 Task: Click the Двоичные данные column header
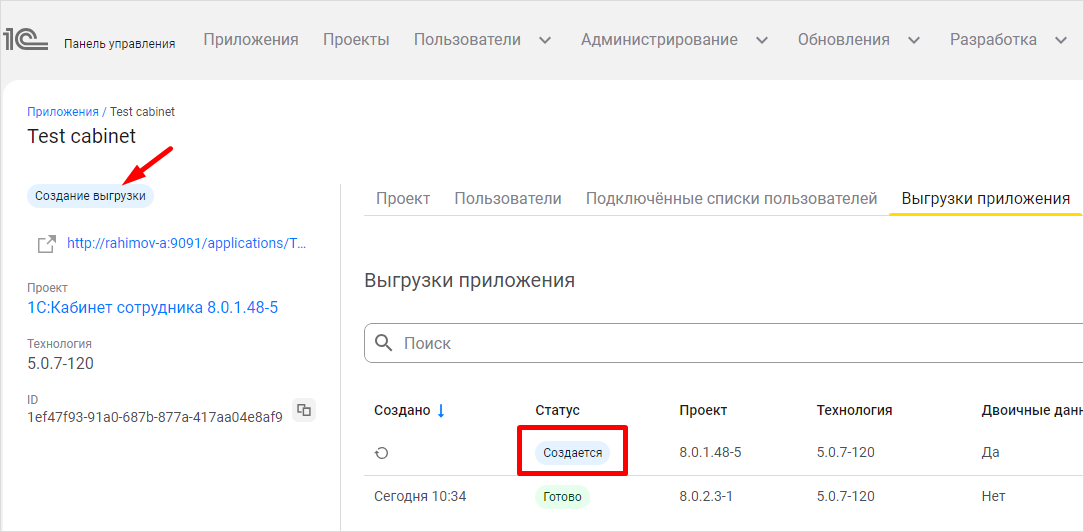pyautogui.click(x=1032, y=410)
